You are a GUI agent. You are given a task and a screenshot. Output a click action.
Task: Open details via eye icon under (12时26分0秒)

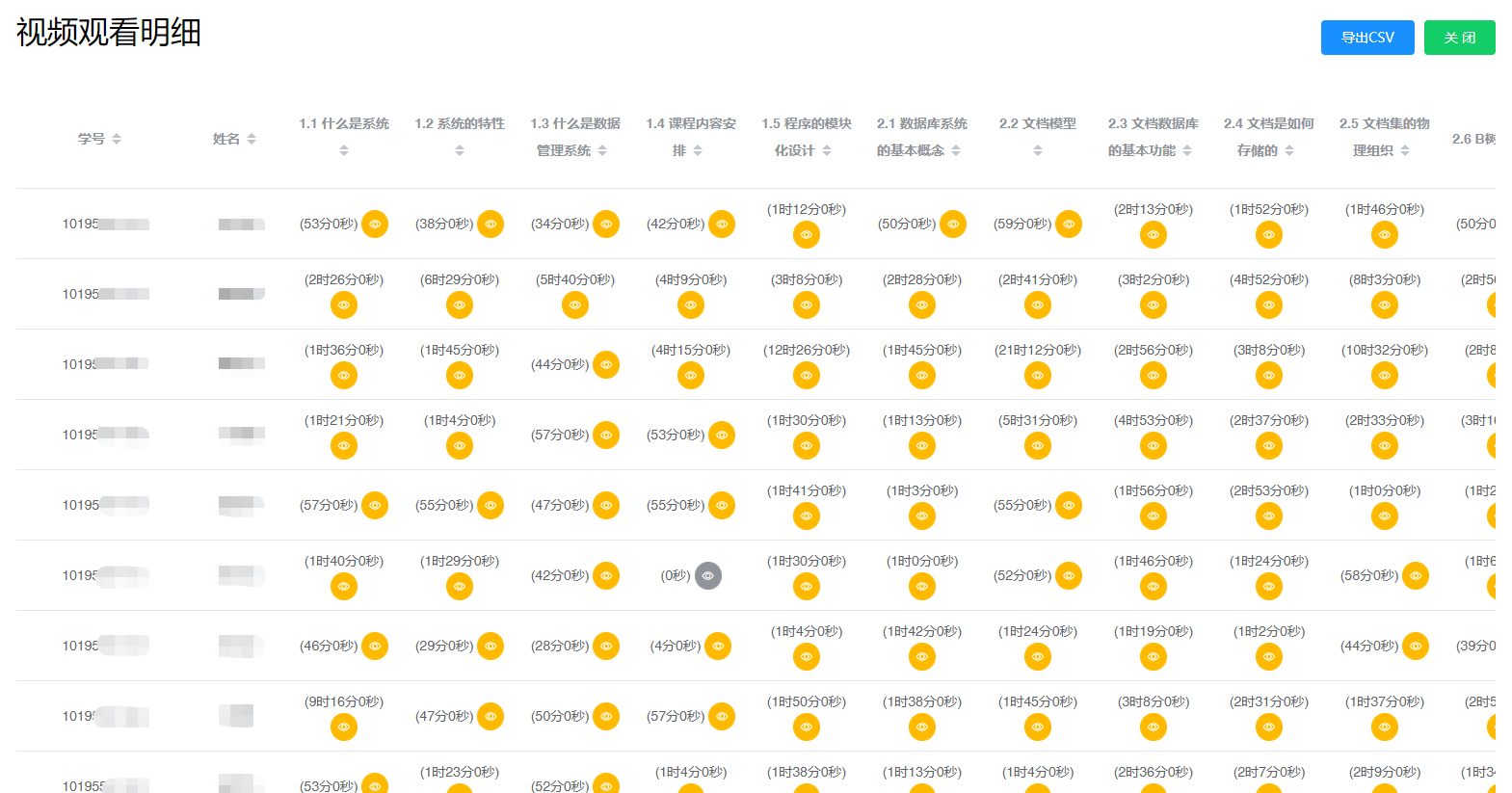point(807,376)
